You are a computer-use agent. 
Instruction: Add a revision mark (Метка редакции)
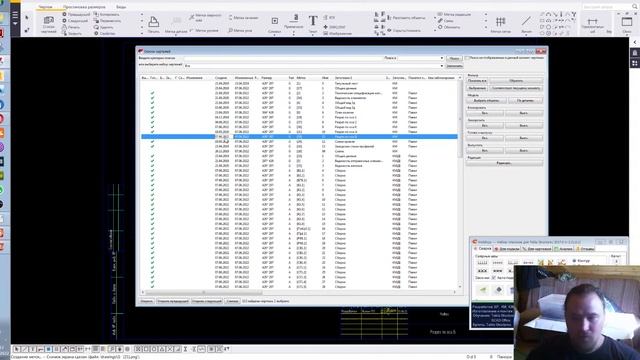click(454, 14)
